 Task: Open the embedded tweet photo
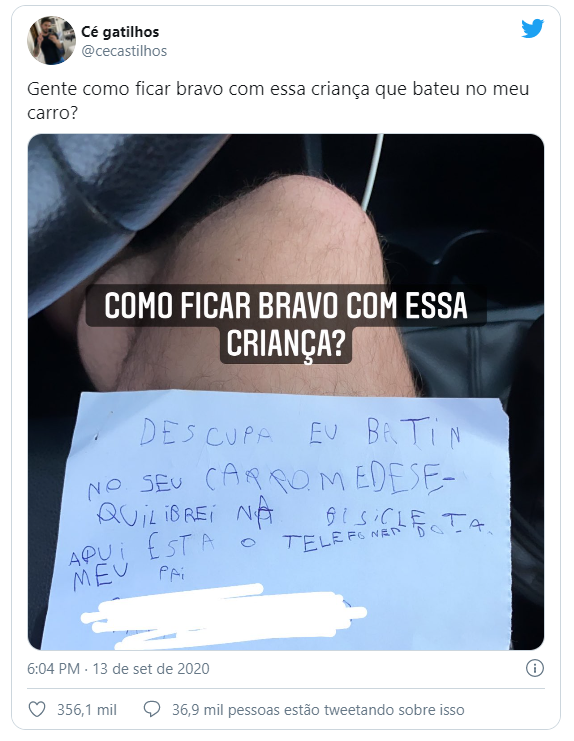click(286, 392)
